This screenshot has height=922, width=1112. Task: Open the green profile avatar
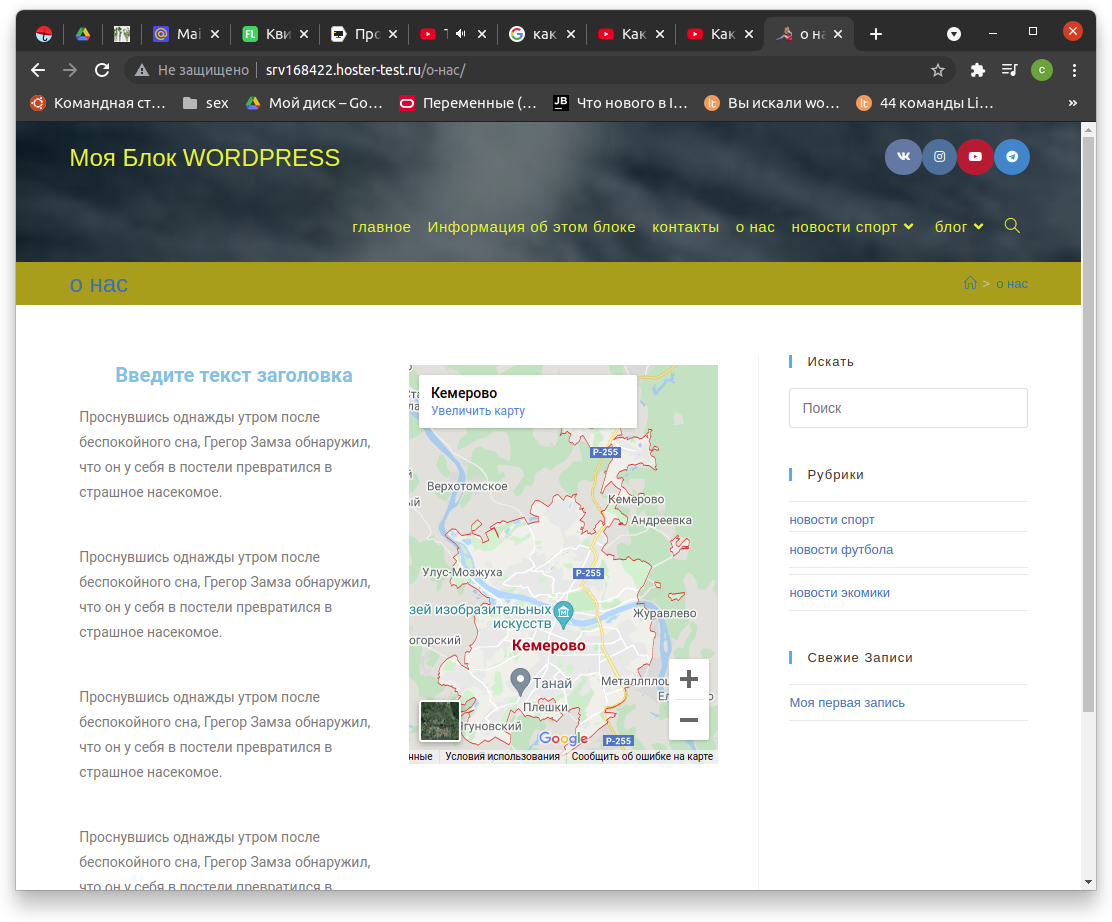[x=1042, y=70]
